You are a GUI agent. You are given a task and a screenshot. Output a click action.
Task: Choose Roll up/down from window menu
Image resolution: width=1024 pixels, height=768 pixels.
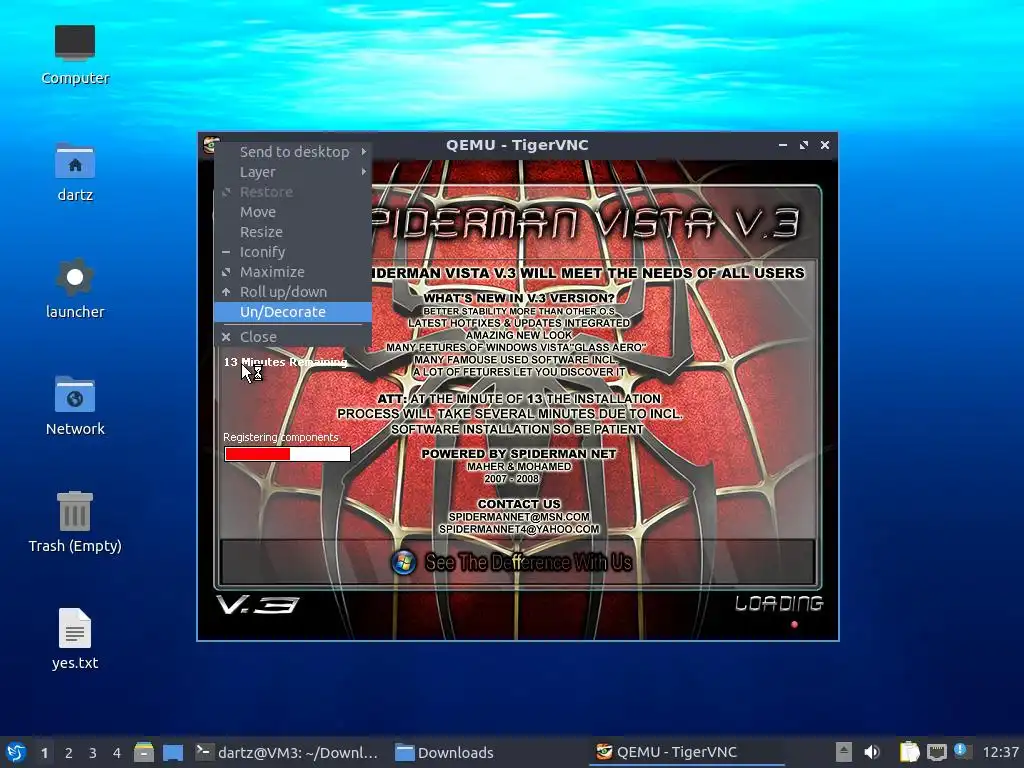point(293,292)
